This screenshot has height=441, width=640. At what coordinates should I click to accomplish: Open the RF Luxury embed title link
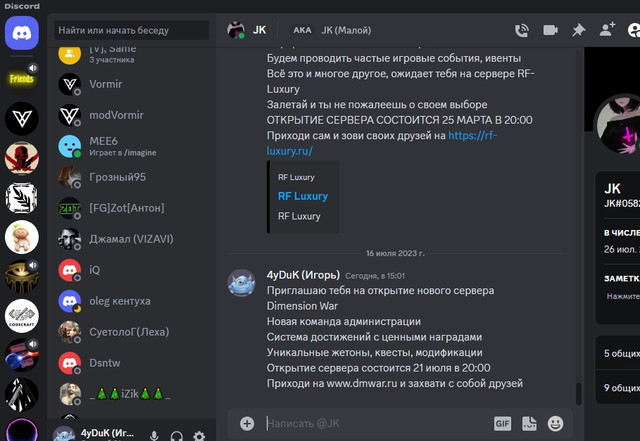pyautogui.click(x=303, y=196)
